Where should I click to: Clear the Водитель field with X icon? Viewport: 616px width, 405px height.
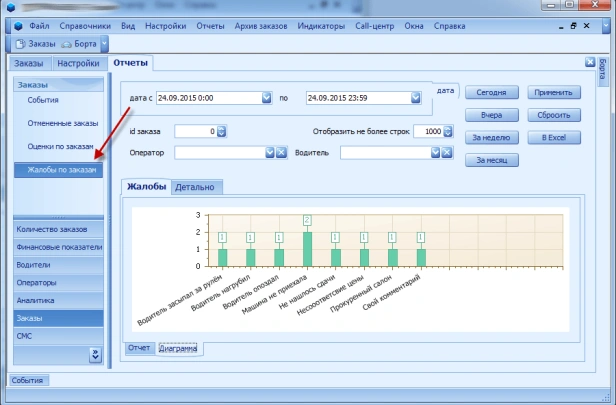447,153
